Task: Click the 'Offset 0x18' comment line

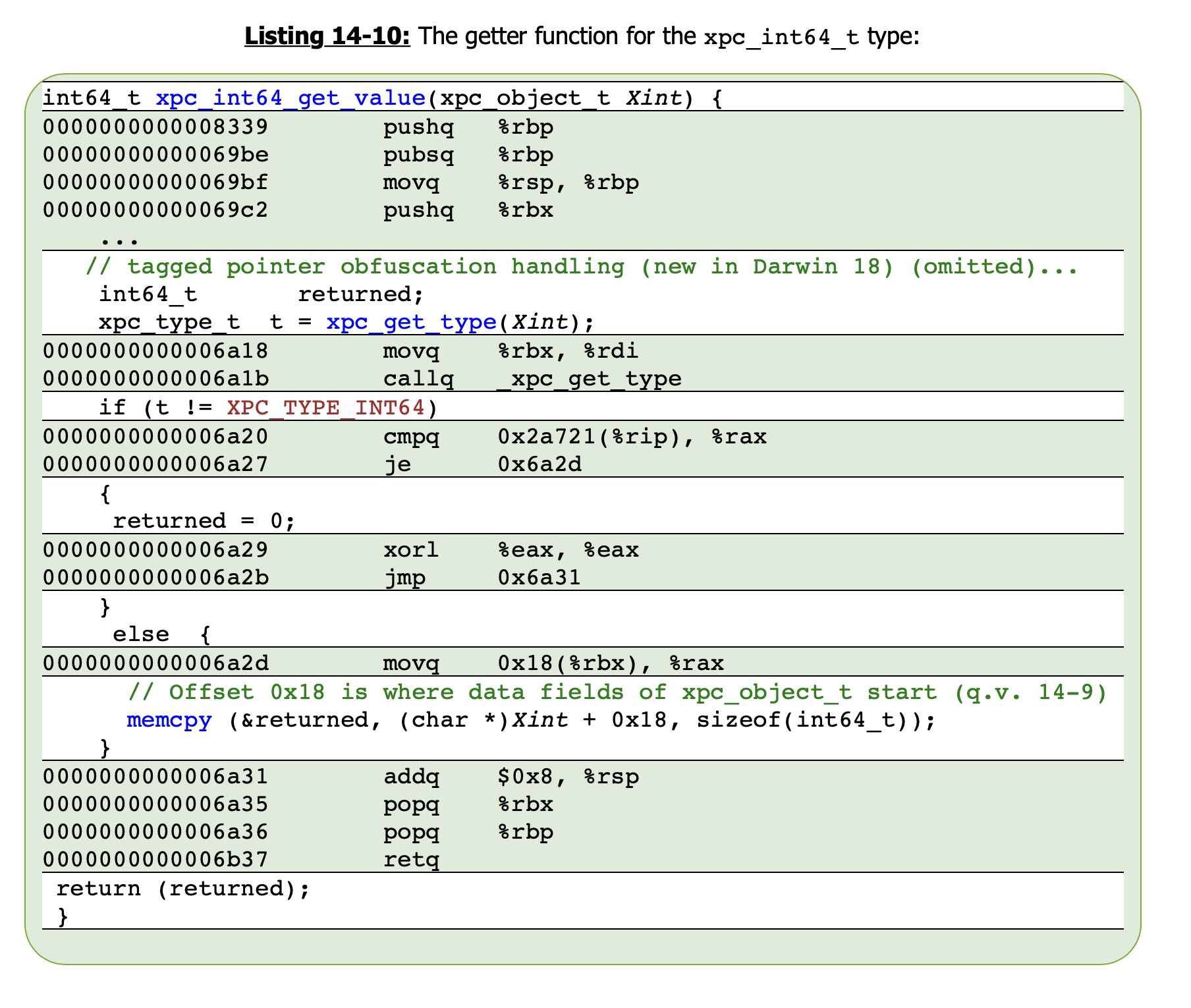Action: pos(617,692)
